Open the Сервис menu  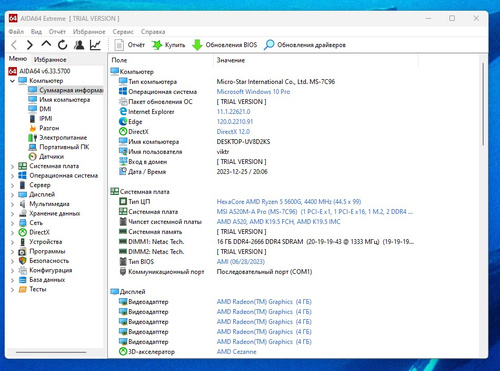[x=123, y=32]
